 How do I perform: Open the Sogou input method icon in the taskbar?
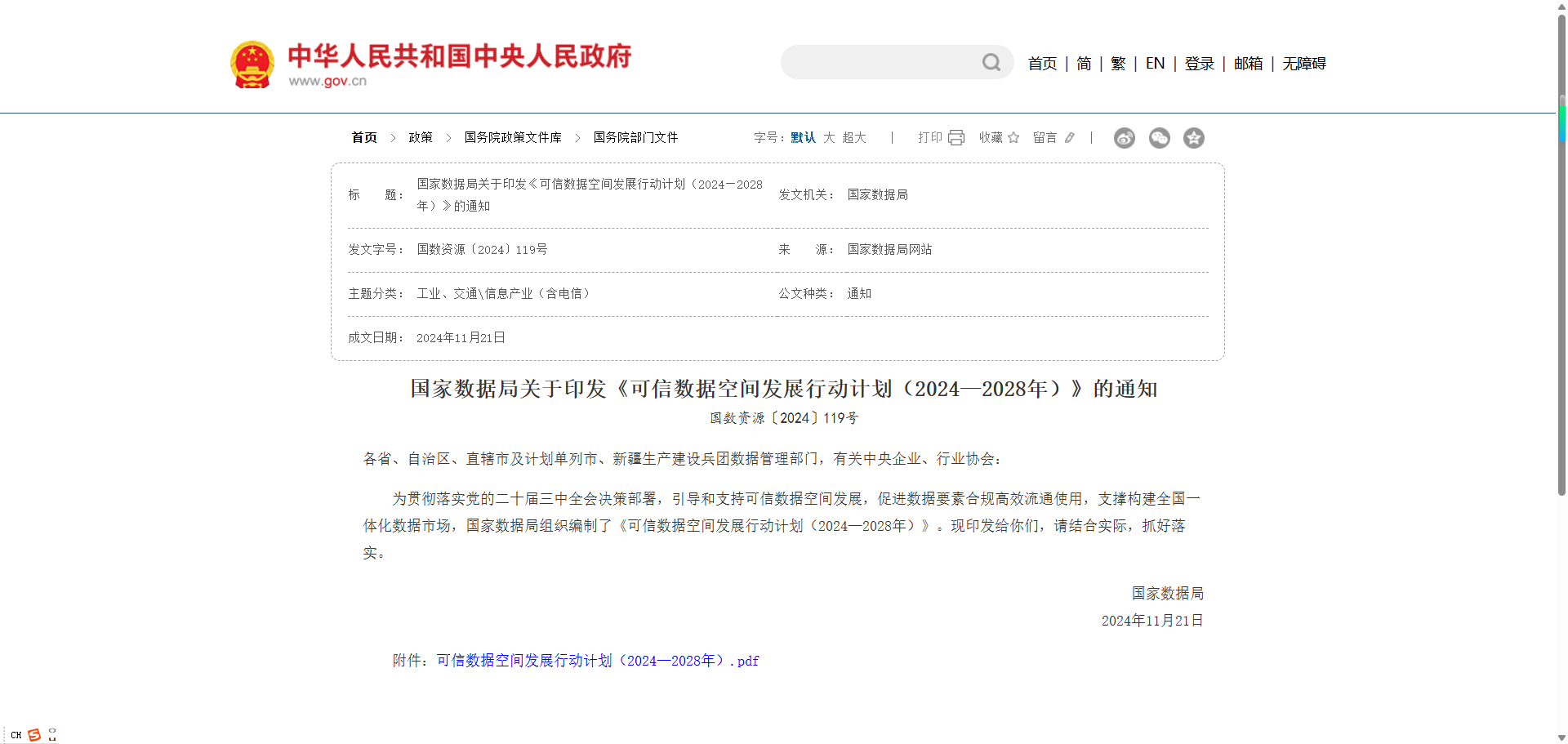pyautogui.click(x=33, y=734)
